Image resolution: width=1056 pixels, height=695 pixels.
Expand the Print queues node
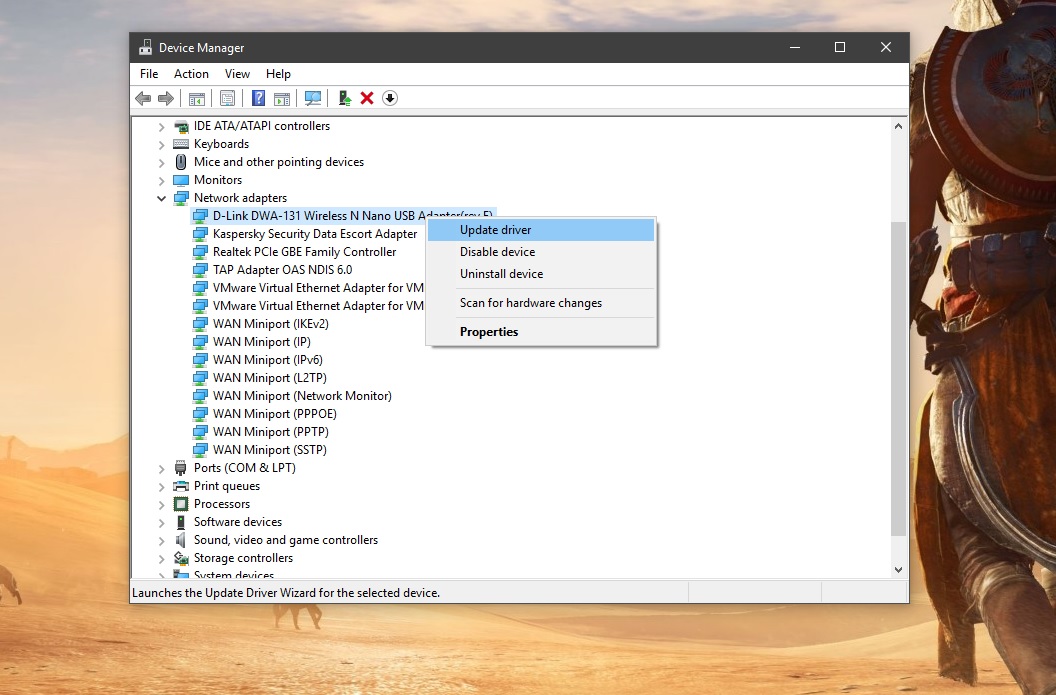point(161,486)
